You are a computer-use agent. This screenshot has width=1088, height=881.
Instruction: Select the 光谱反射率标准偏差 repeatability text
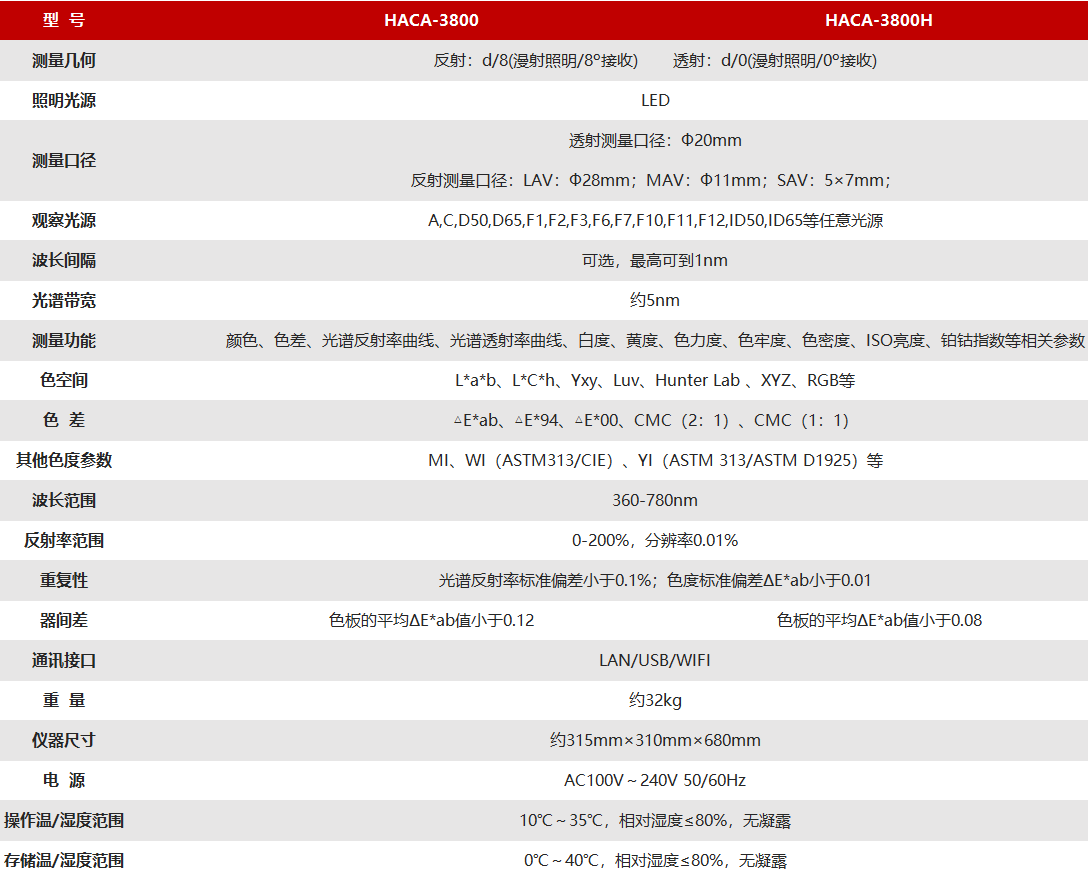[655, 580]
